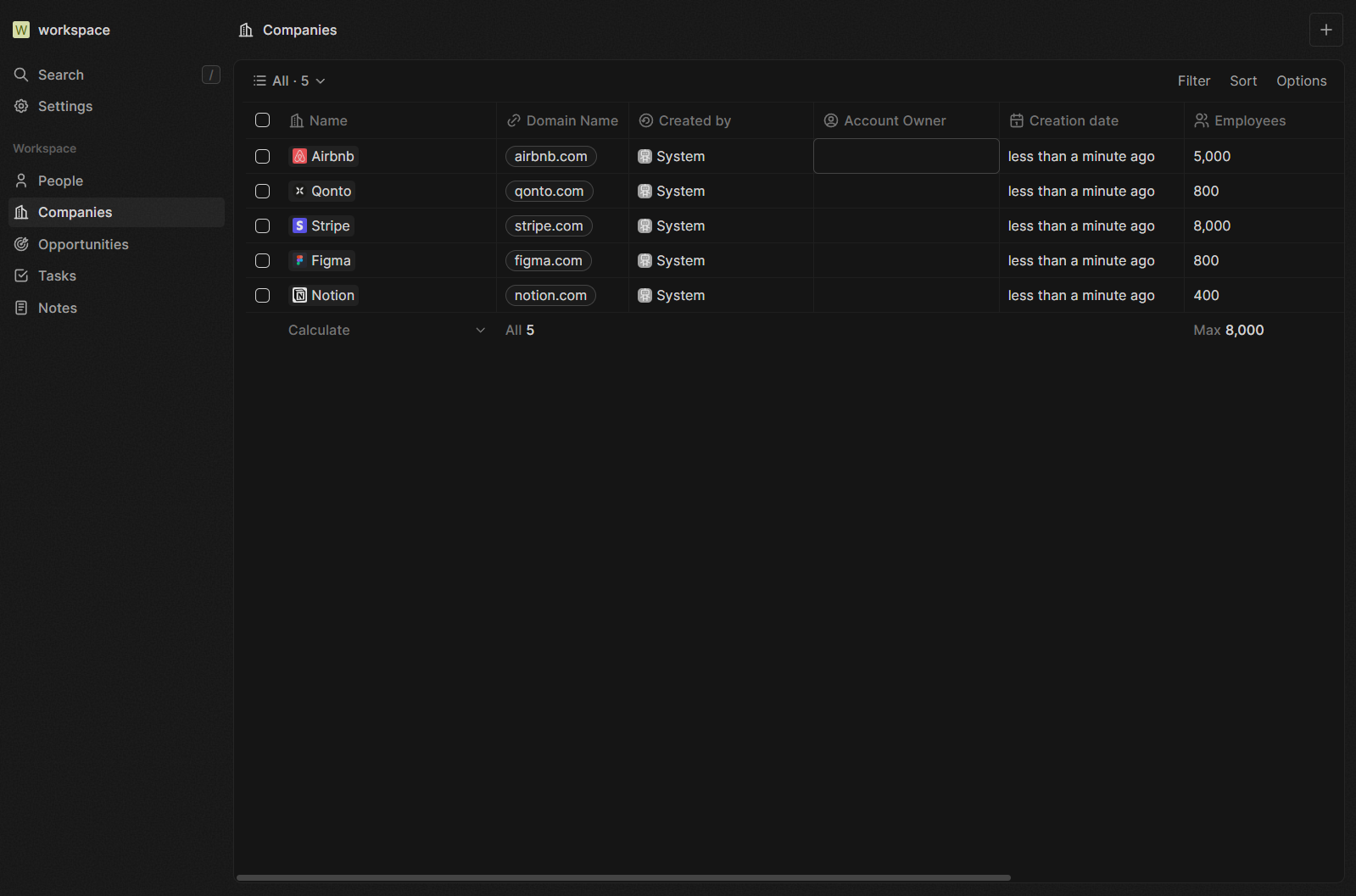This screenshot has width=1356, height=896.
Task: Click the Stripe employees value 8,000
Action: point(1212,225)
